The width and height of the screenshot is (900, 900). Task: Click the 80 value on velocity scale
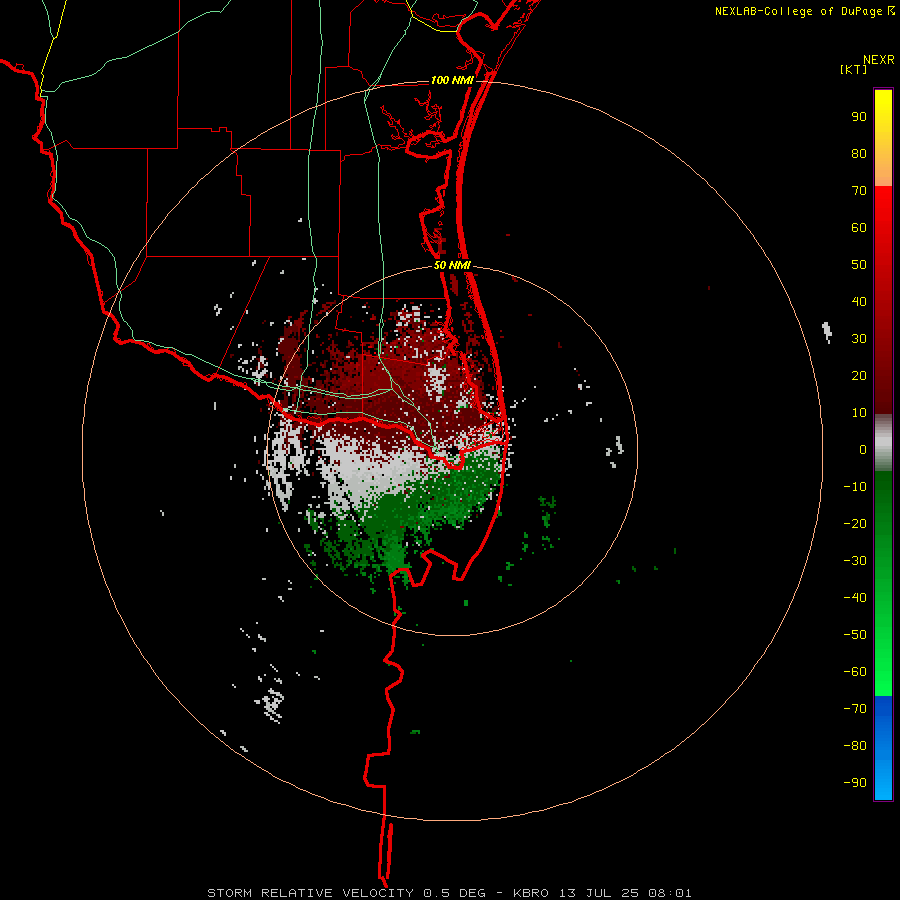[859, 154]
